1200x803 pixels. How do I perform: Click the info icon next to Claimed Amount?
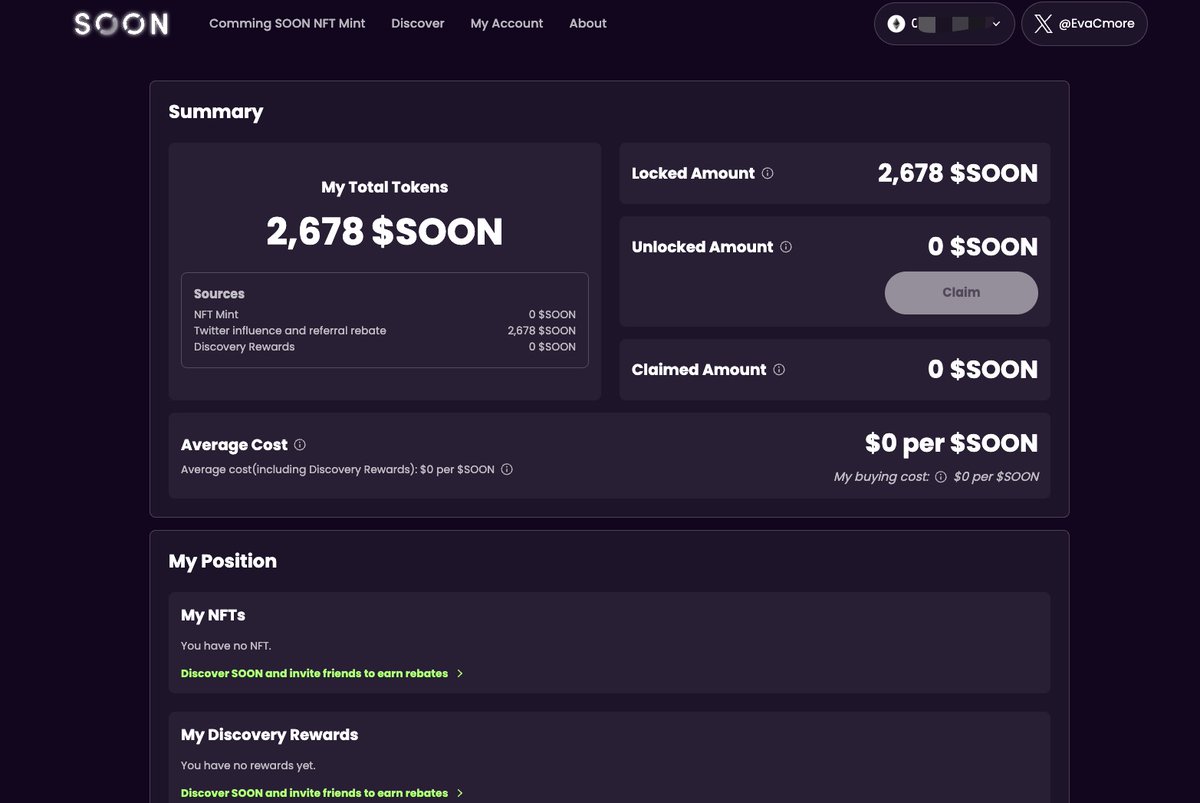coord(779,369)
